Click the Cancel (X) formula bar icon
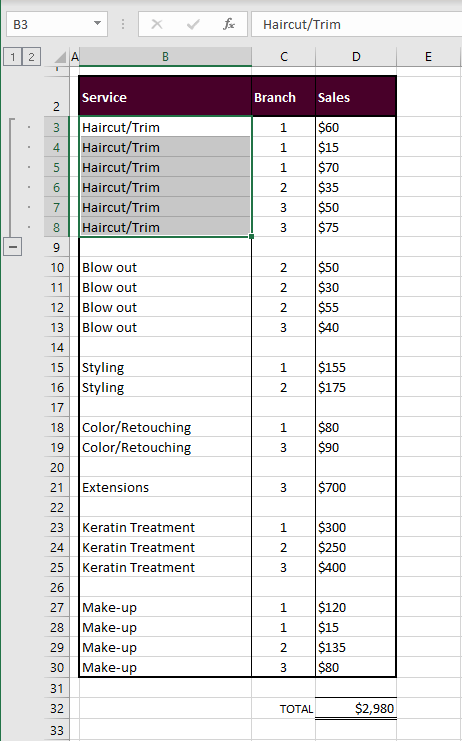The image size is (462, 741). [157, 24]
